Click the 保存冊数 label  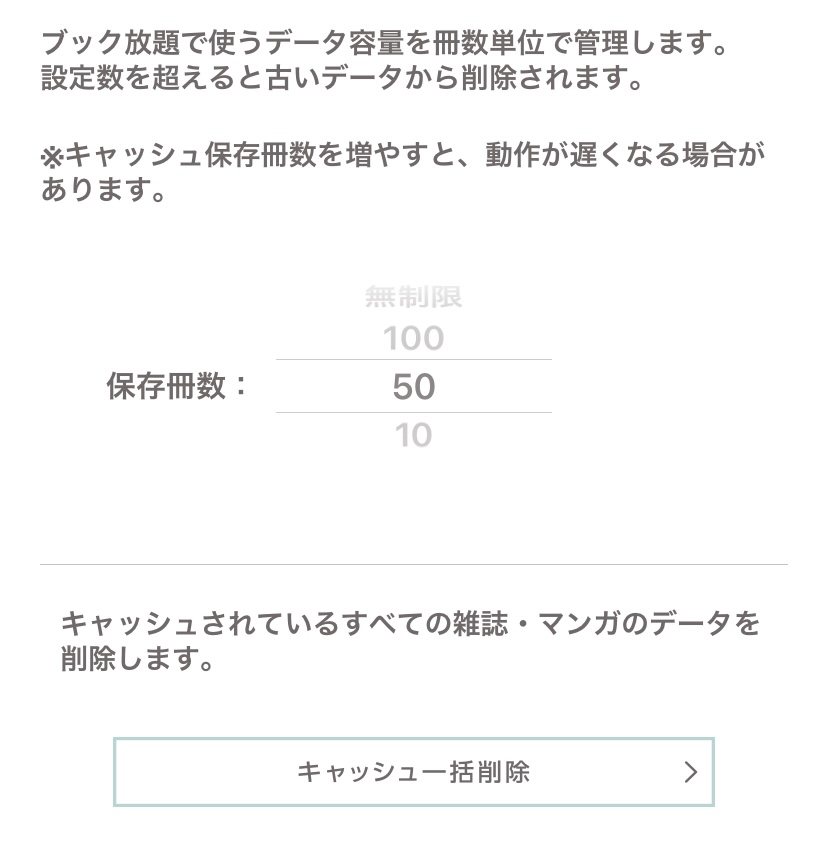tap(166, 386)
